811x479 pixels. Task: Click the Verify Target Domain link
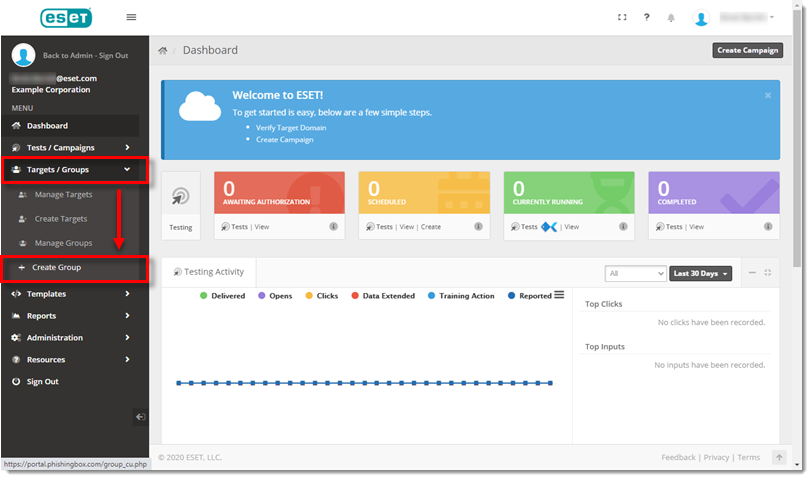[291, 128]
